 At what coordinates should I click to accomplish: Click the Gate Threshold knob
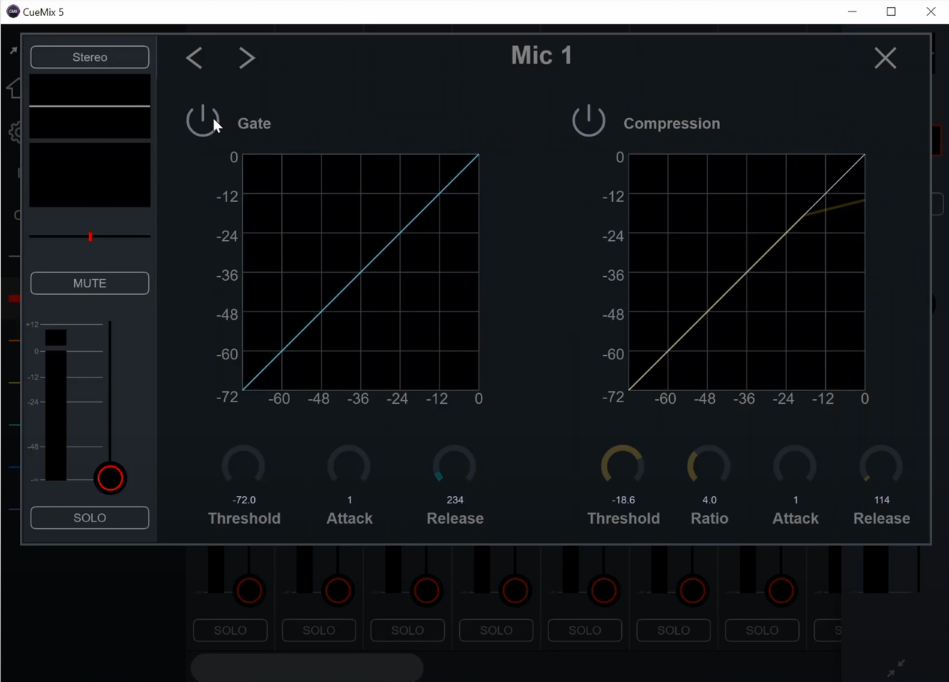[243, 466]
